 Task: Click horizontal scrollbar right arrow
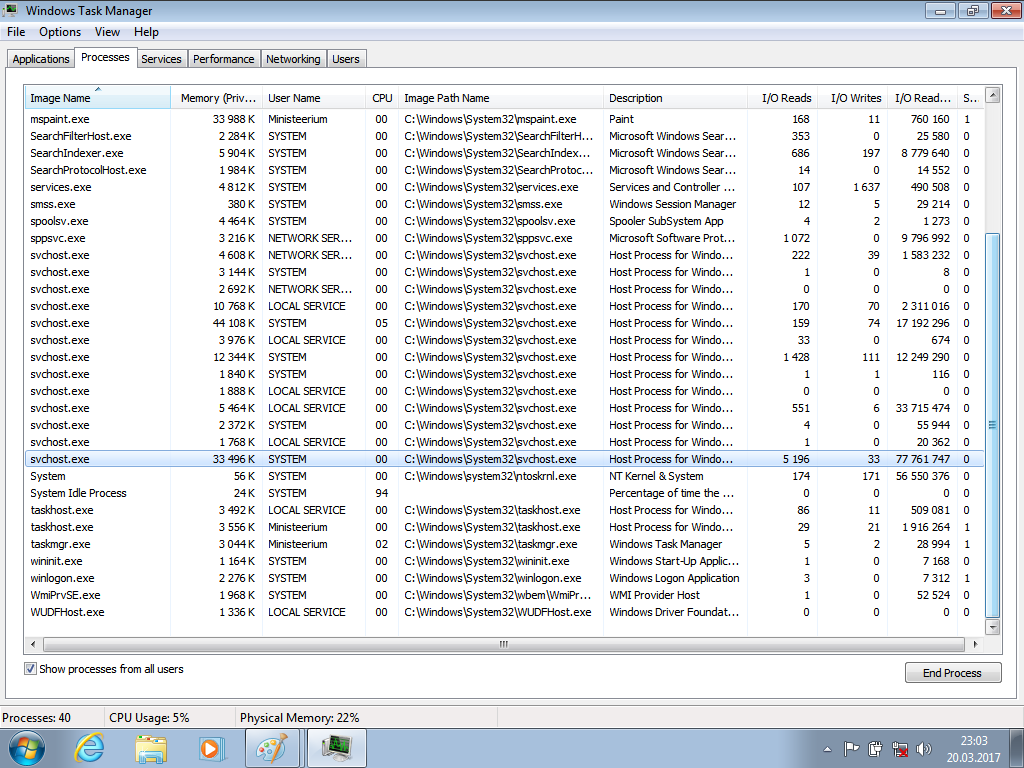coord(975,644)
